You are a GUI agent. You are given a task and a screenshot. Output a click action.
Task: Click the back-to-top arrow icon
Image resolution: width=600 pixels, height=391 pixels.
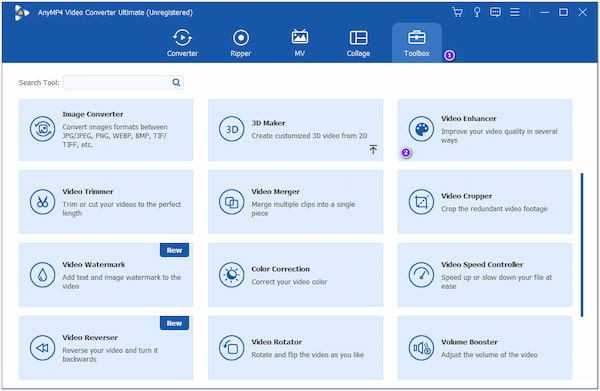click(x=373, y=149)
